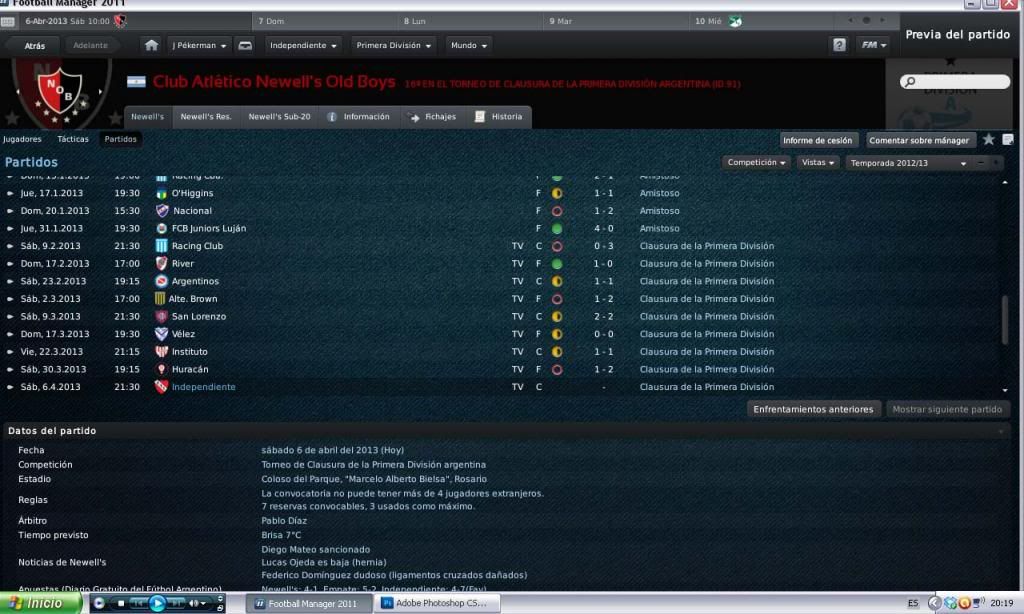
Task: Click the O'Higgins team badge
Action: (161, 193)
